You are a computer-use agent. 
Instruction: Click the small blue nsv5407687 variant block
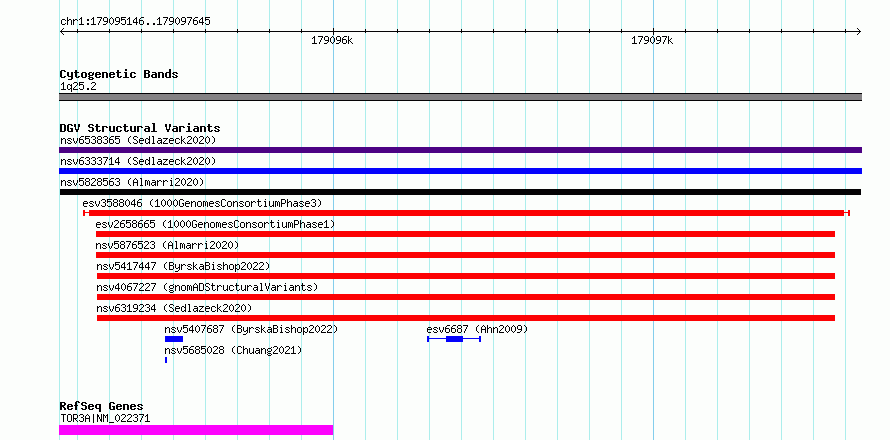pyautogui.click(x=174, y=339)
